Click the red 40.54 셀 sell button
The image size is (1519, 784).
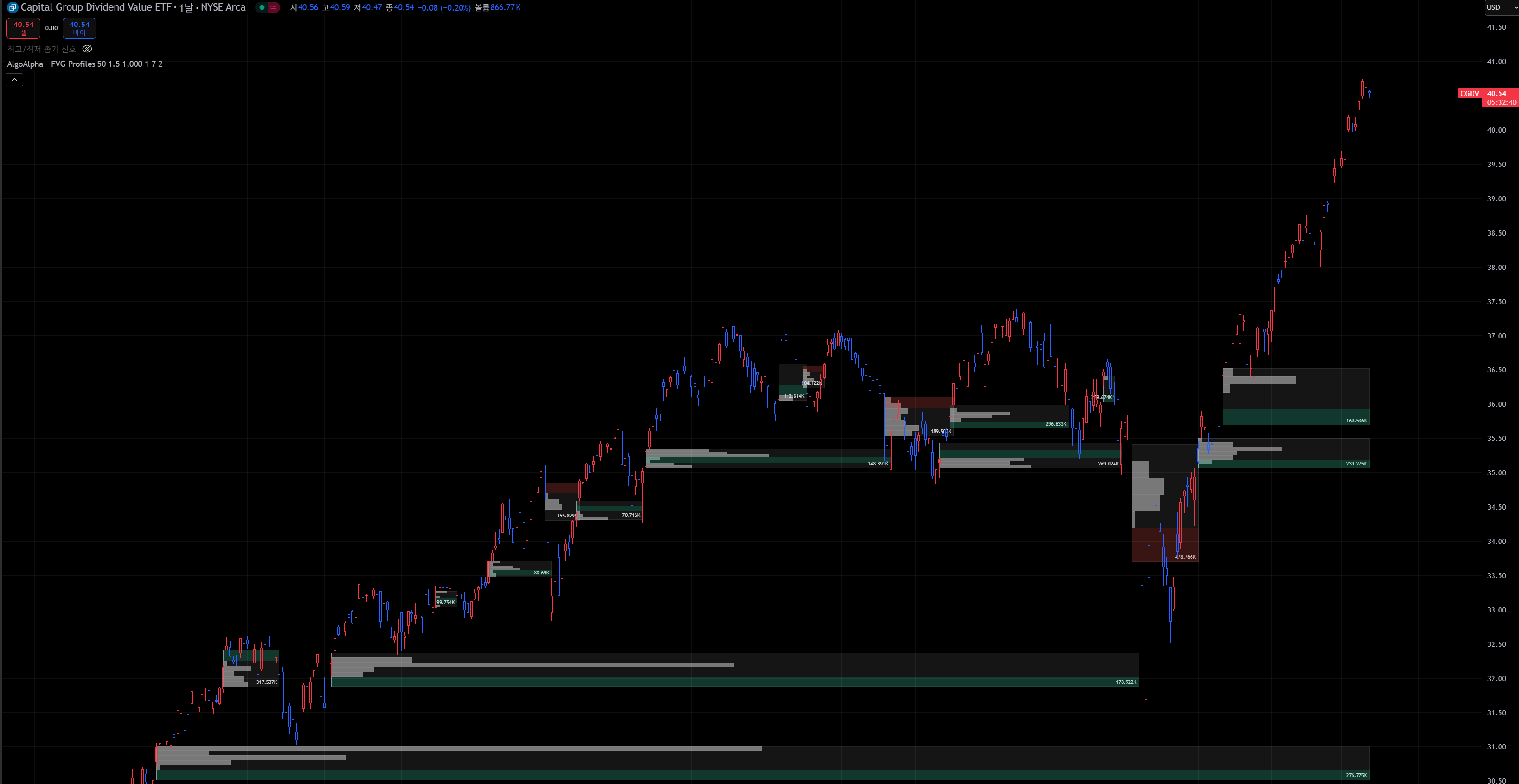[24, 28]
